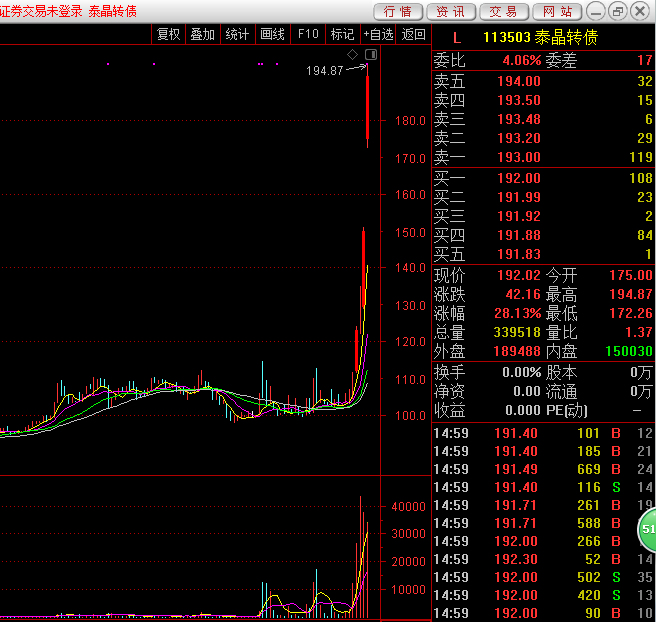Open the 资讯 news tab

click(x=451, y=12)
